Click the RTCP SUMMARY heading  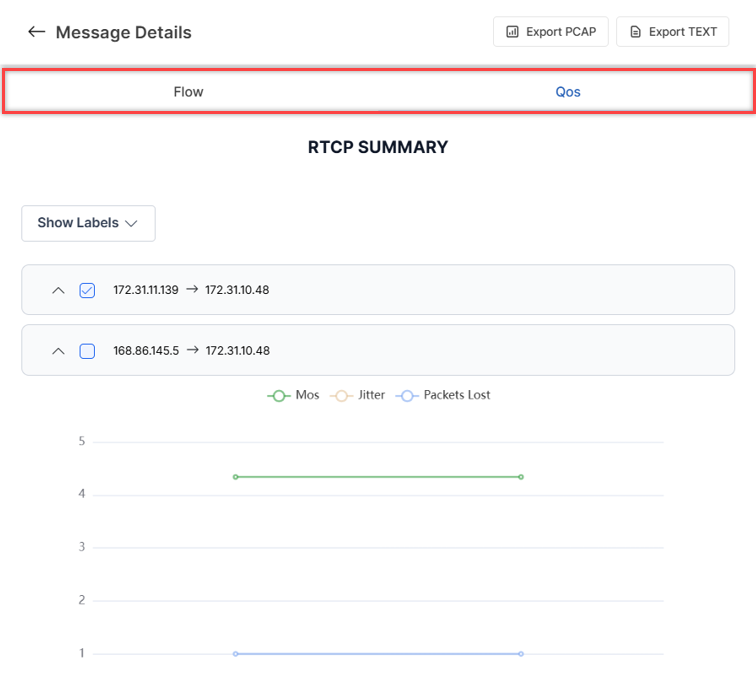(x=378, y=147)
